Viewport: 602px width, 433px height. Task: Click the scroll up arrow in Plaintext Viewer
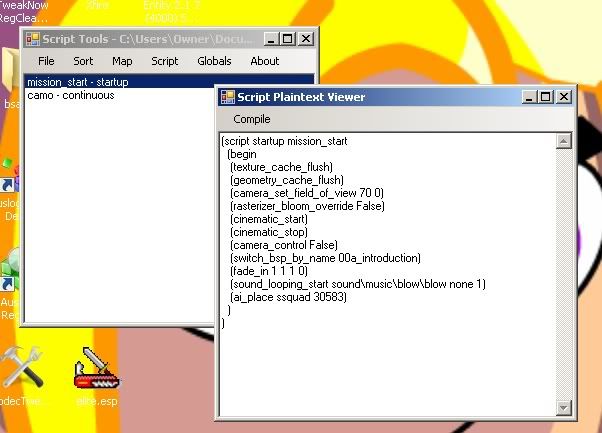tap(563, 141)
